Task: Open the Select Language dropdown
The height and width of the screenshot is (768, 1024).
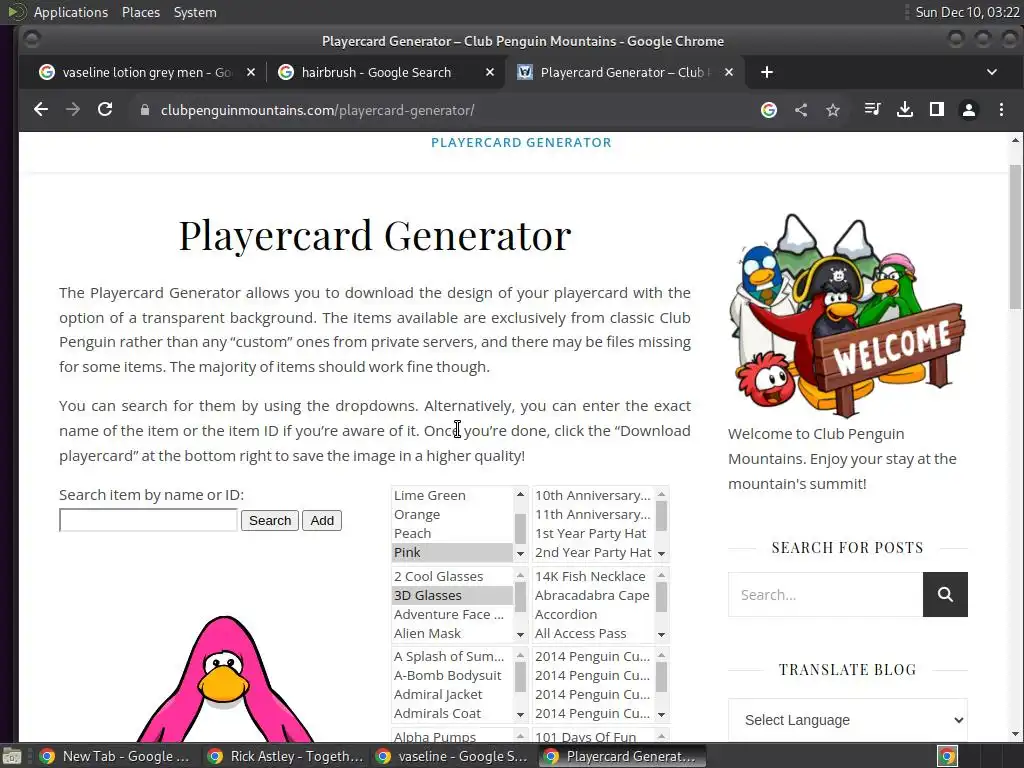Action: [848, 720]
